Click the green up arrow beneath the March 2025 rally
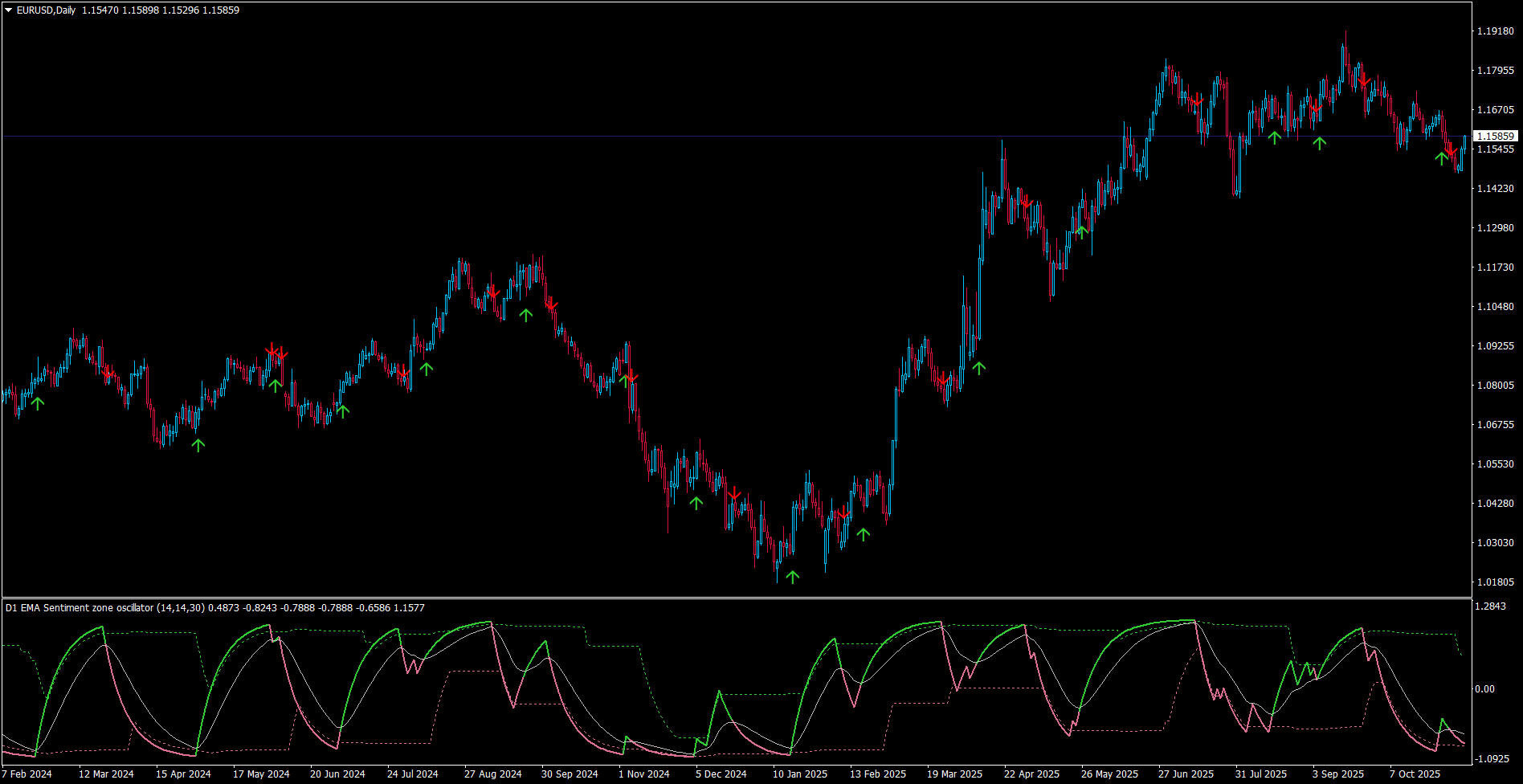The image size is (1523, 784). pos(978,368)
